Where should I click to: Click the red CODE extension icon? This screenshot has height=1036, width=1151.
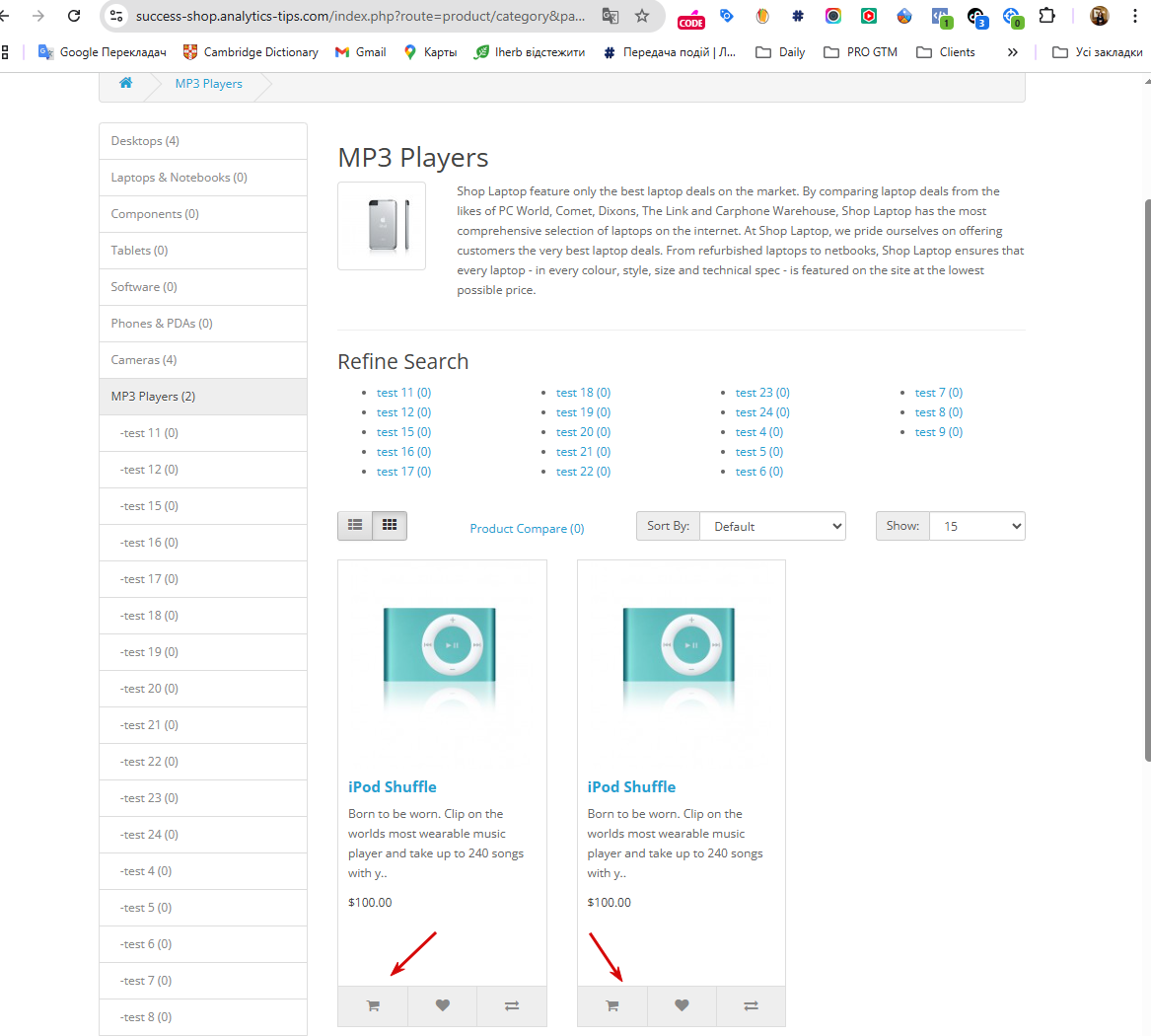click(x=690, y=20)
